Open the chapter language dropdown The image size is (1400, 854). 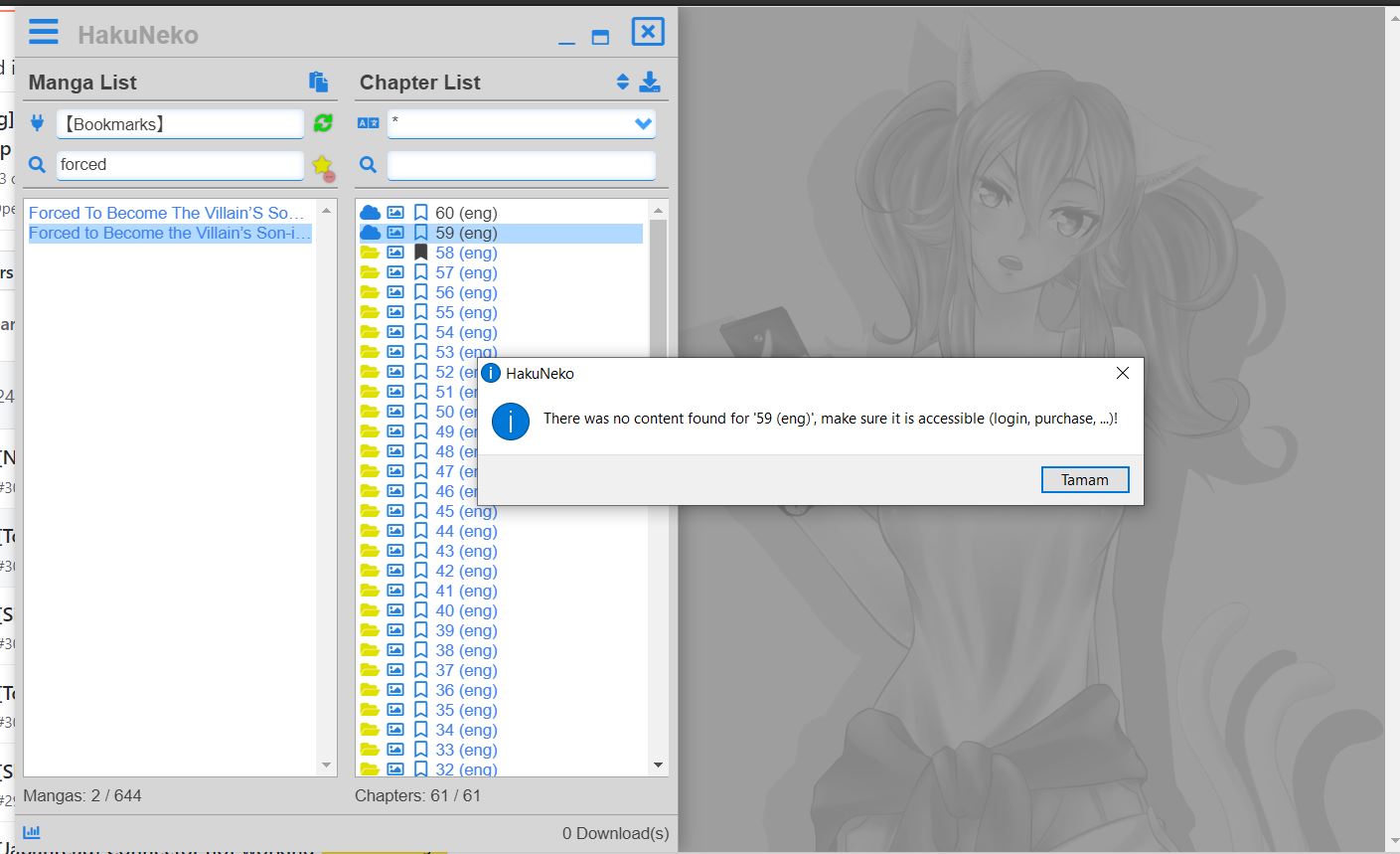click(x=643, y=123)
